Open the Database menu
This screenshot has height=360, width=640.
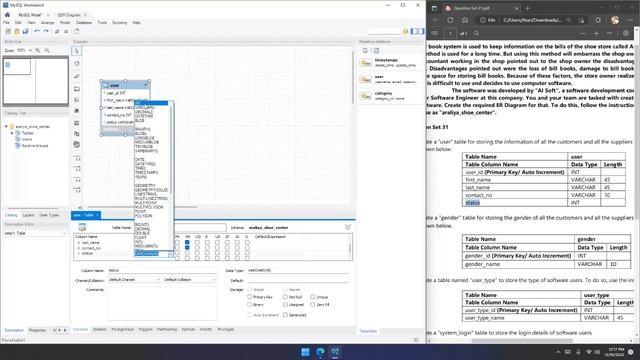(x=84, y=23)
